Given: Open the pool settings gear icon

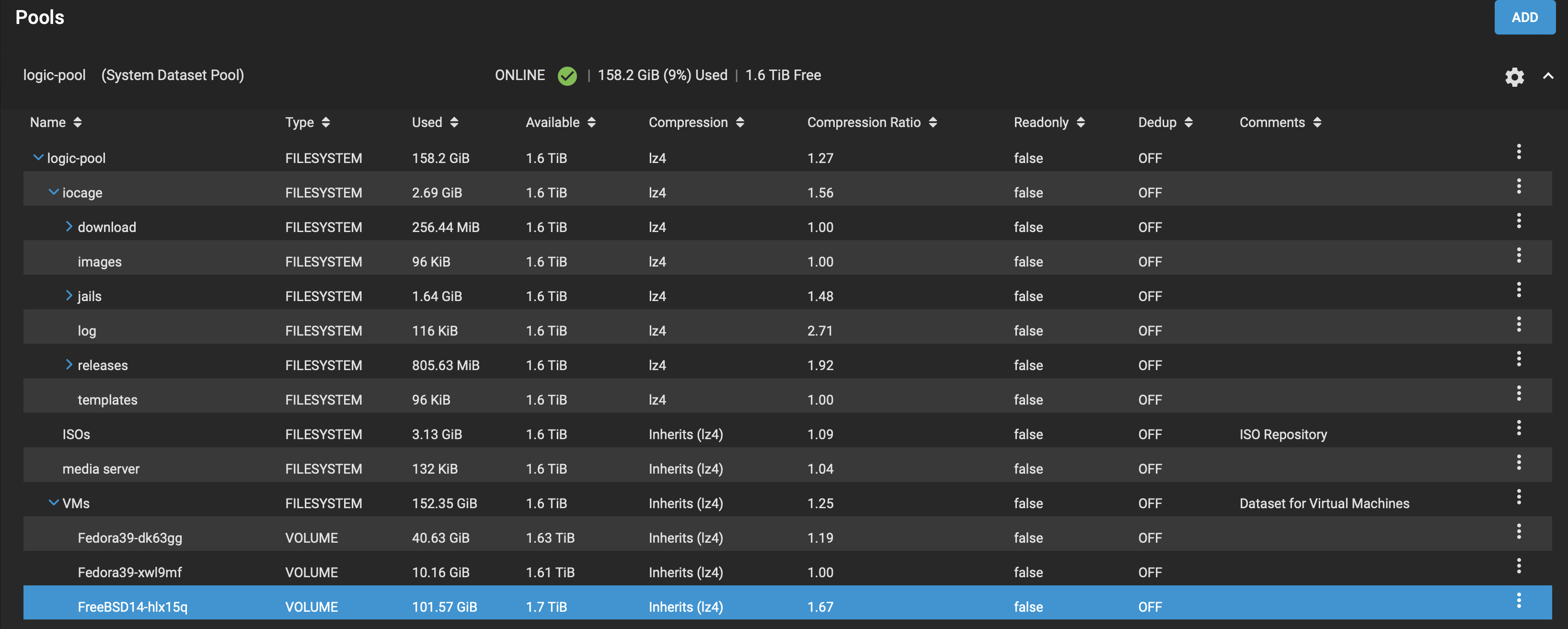Looking at the screenshot, I should pyautogui.click(x=1515, y=77).
